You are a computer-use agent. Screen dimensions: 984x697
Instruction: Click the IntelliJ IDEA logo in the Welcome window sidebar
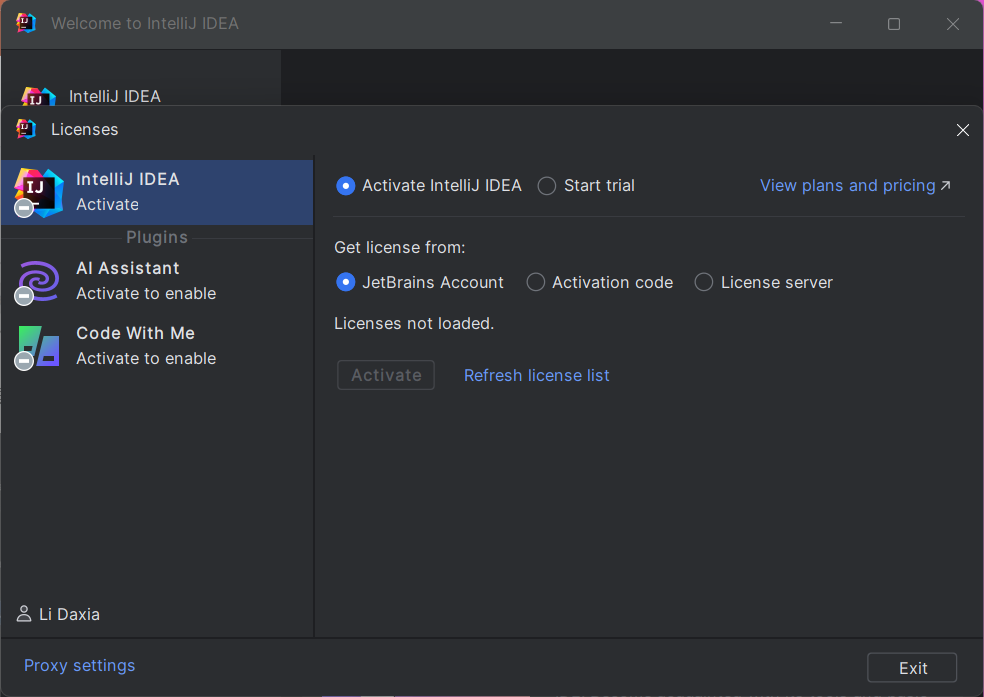[x=38, y=96]
